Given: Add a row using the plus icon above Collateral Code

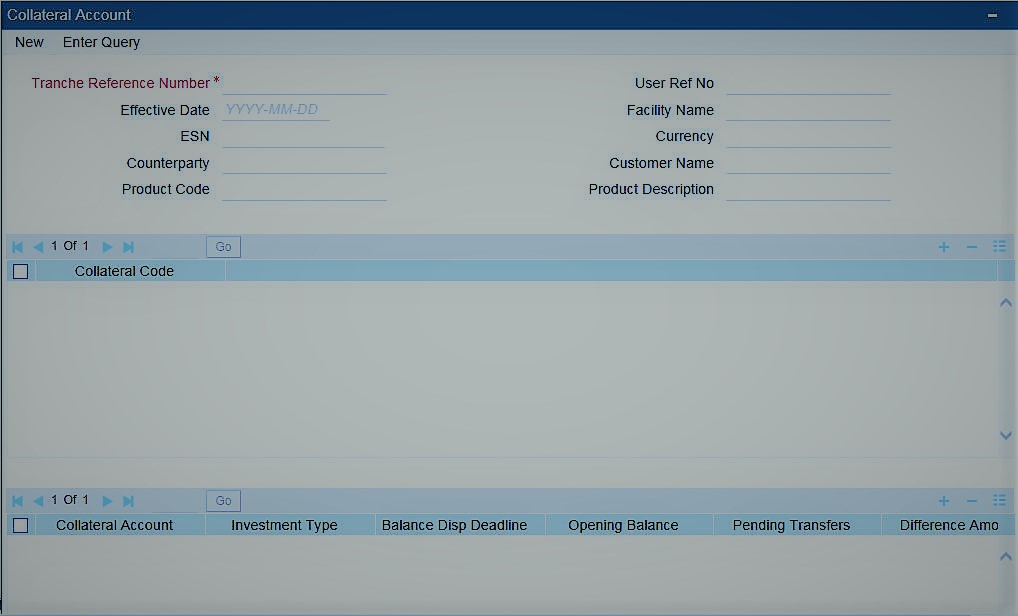Looking at the screenshot, I should (x=943, y=246).
